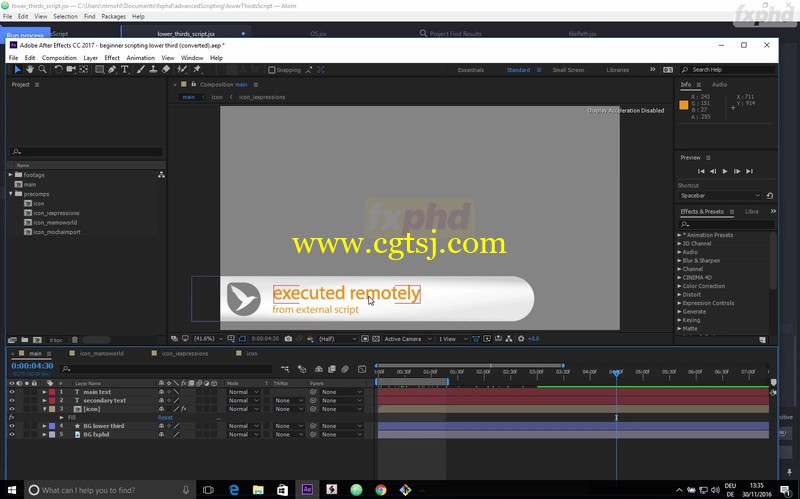Select the Clone Stamp tool
Viewport: 800px width, 499px height.
tap(153, 69)
